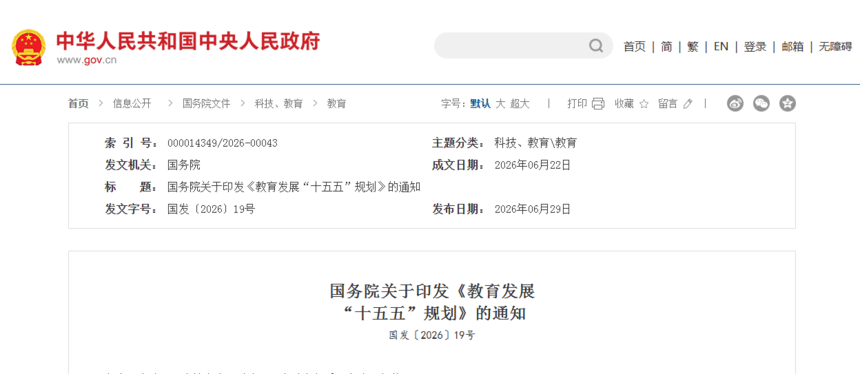Image resolution: width=860 pixels, height=374 pixels.
Task: Go to breadcrumb 信息公开
Action: pos(132,104)
